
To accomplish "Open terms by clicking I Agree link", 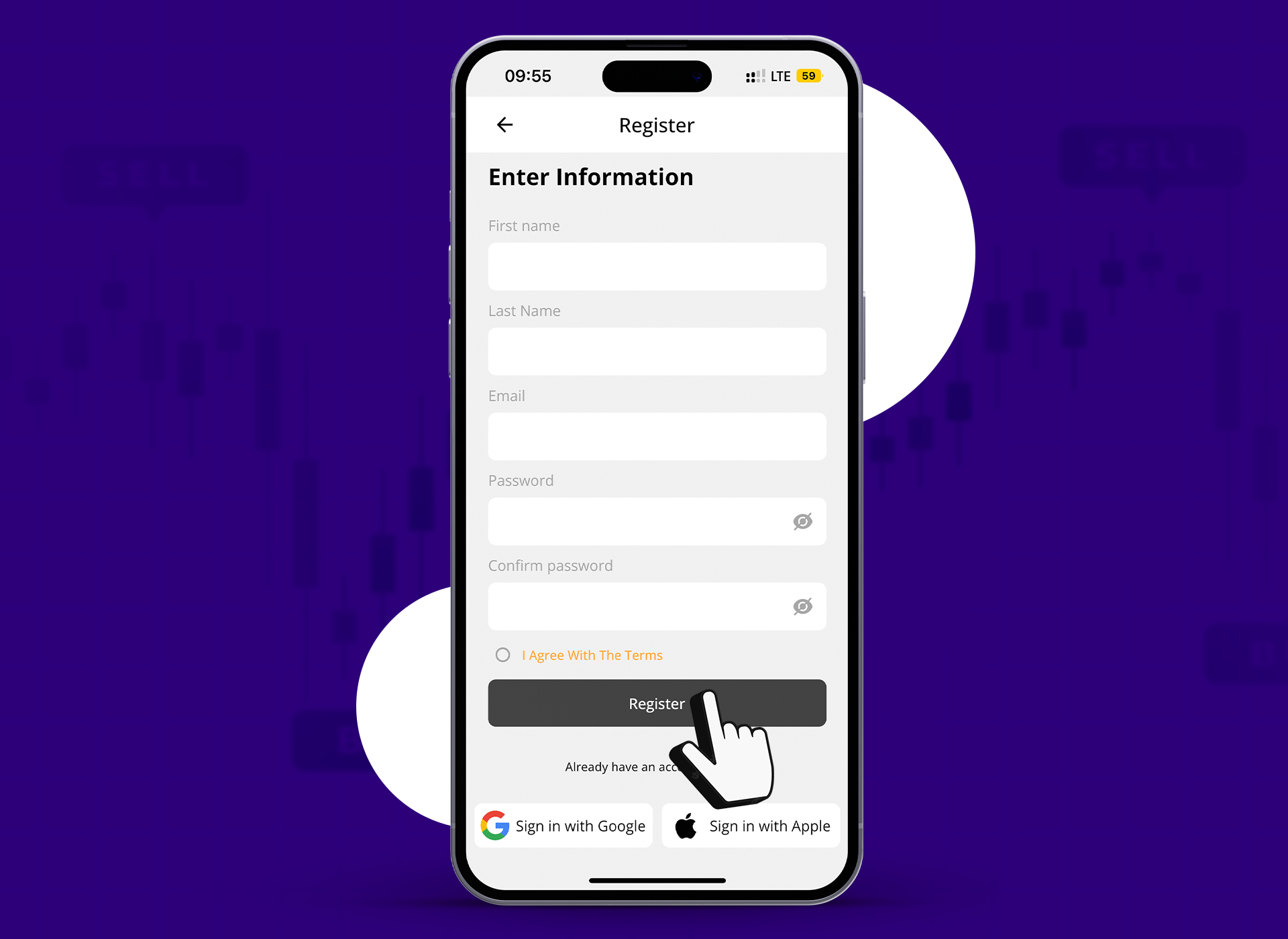I will pyautogui.click(x=592, y=655).
